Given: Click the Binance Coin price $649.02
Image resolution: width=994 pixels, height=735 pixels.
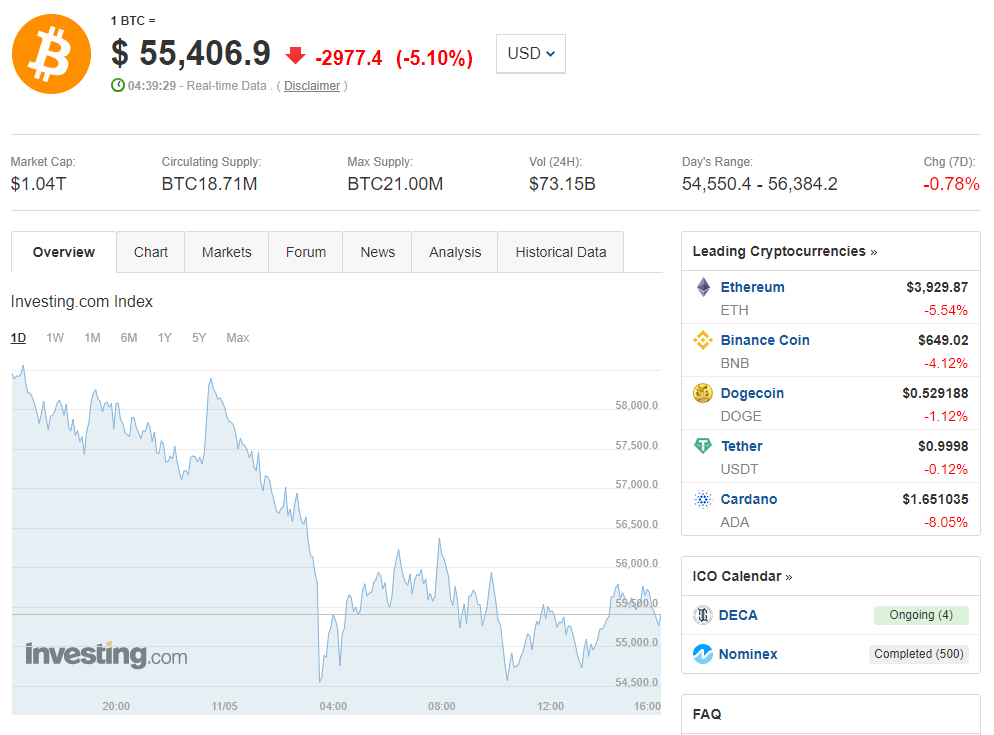Looking at the screenshot, I should pyautogui.click(x=943, y=340).
